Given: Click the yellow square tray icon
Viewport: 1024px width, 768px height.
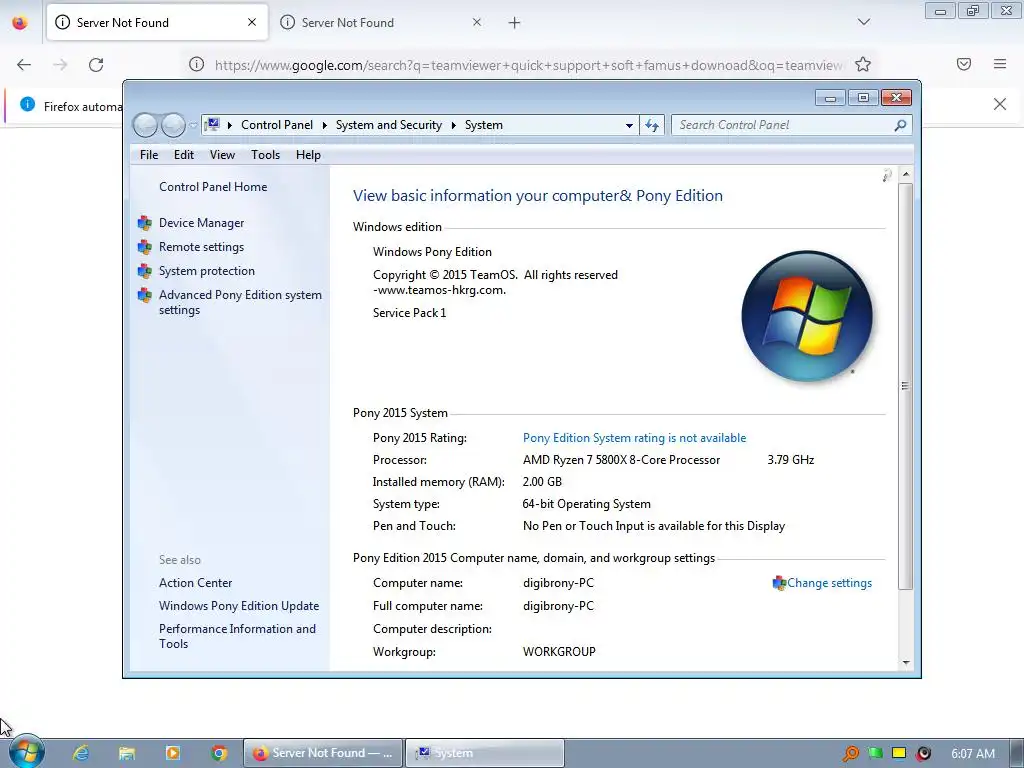Looking at the screenshot, I should point(899,753).
